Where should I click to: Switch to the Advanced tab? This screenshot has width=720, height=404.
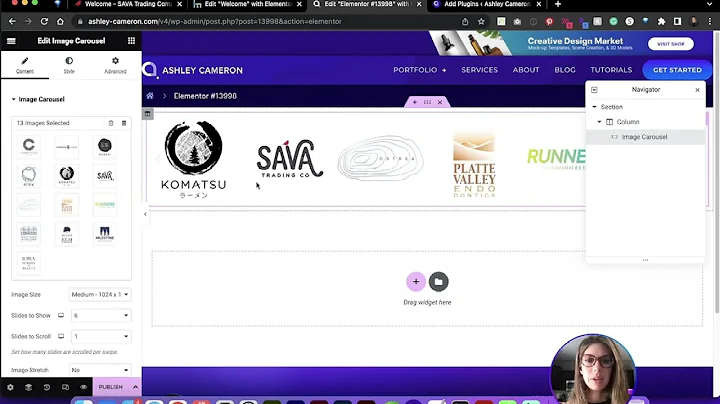coord(115,66)
